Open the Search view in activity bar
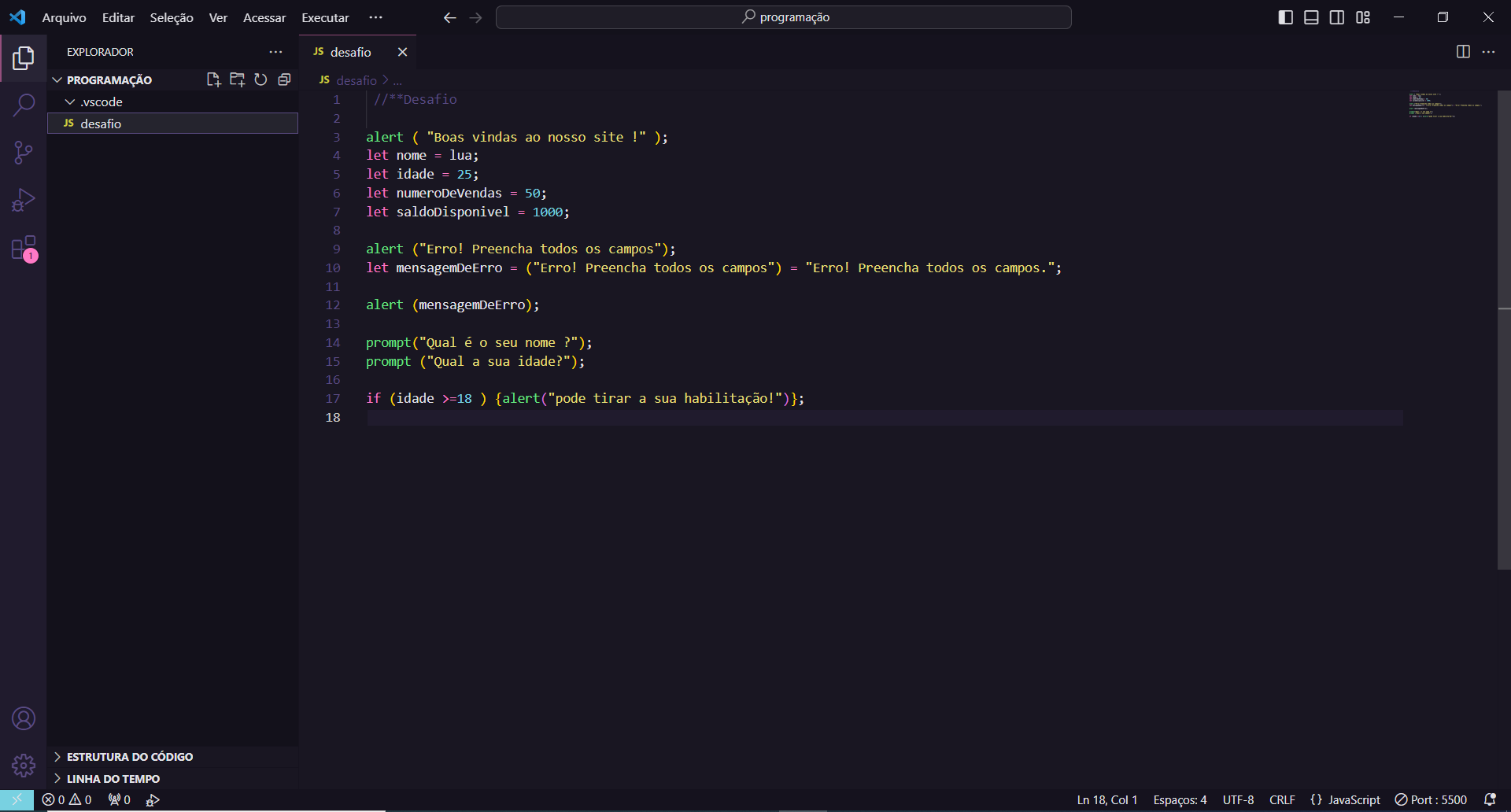 coord(24,105)
